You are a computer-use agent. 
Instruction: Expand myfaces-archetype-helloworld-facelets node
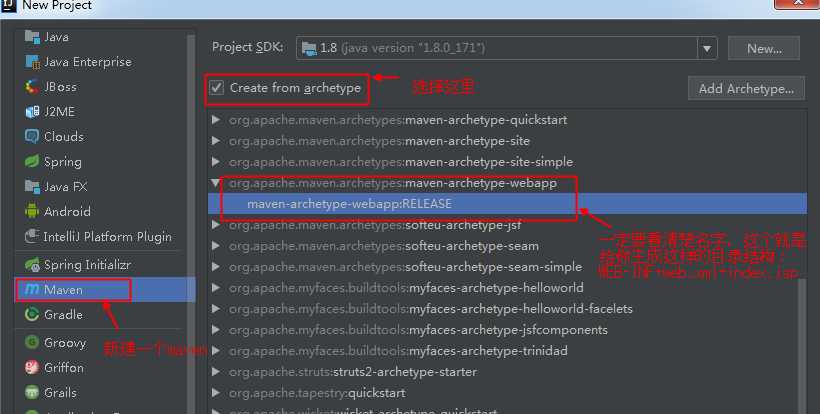click(215, 309)
